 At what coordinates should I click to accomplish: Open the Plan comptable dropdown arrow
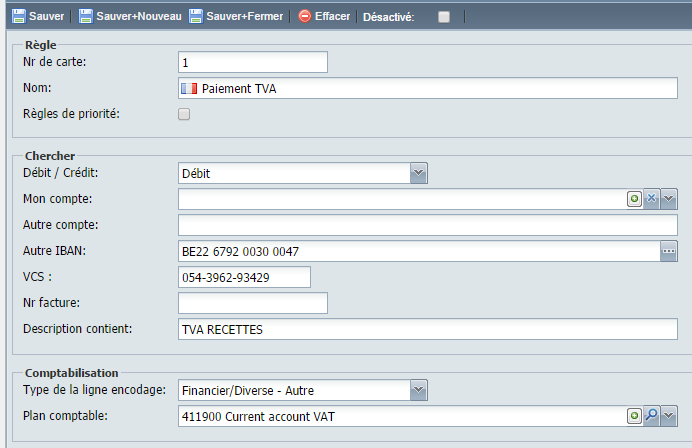669,416
